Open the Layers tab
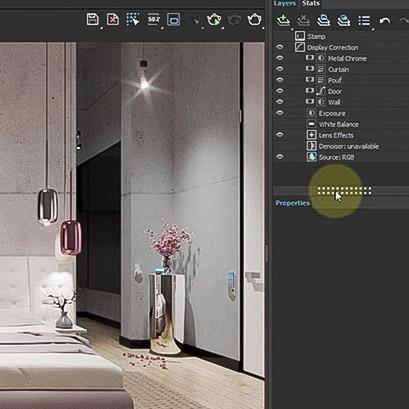409x409 pixels. [x=285, y=3]
